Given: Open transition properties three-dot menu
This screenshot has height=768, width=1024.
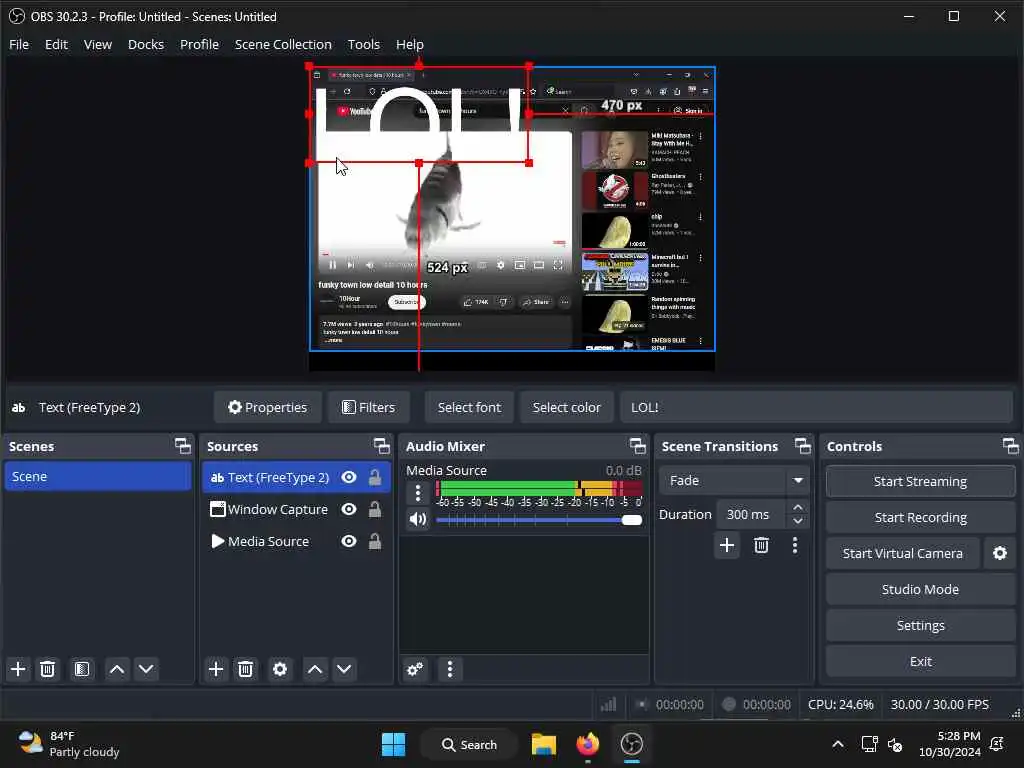Looking at the screenshot, I should click(795, 545).
